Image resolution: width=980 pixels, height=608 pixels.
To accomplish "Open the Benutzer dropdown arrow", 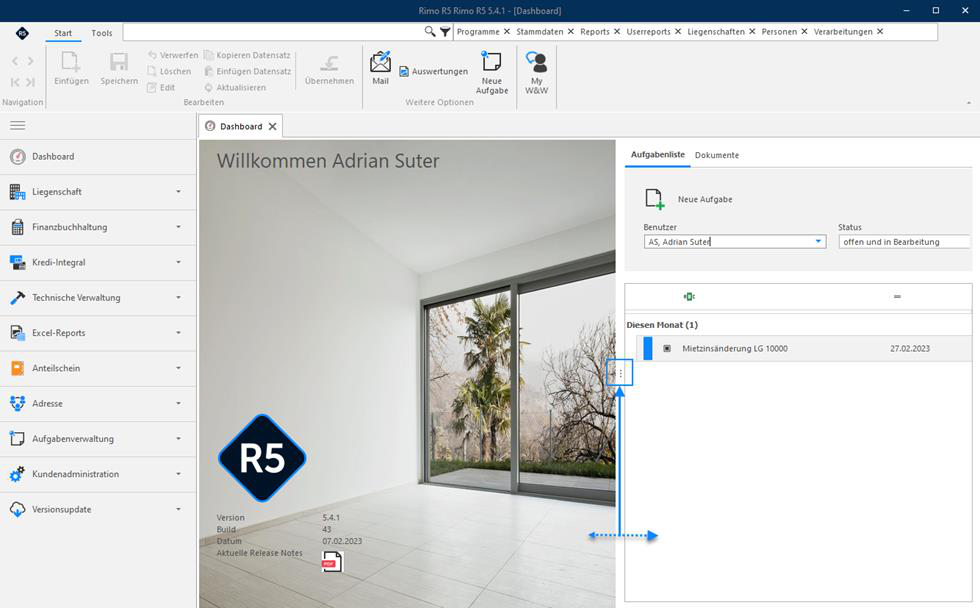I will 818,241.
